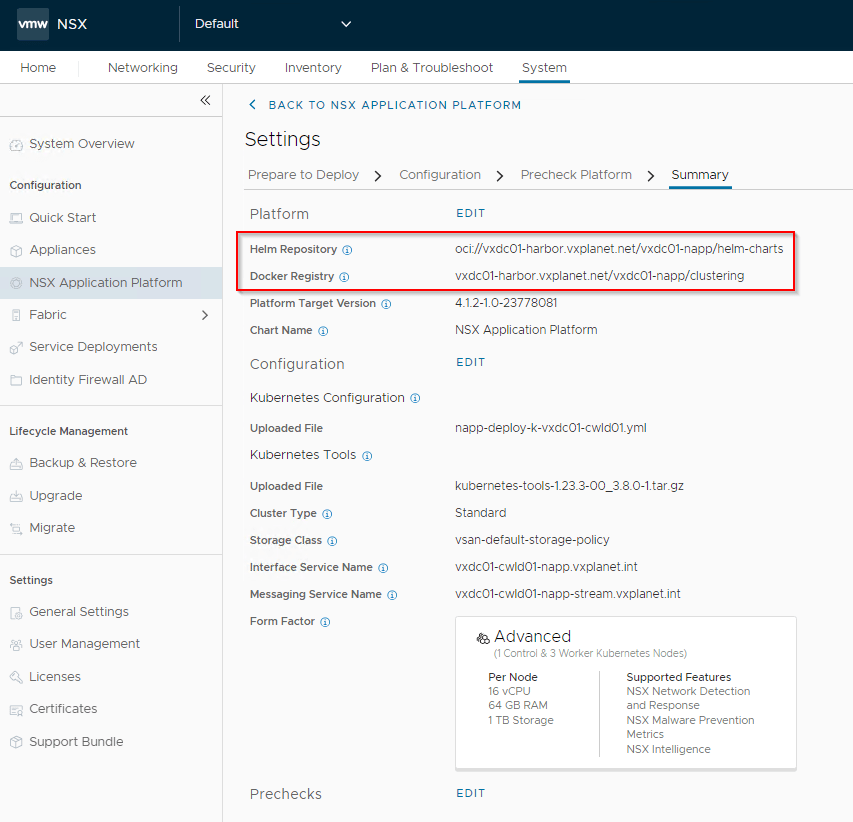Click the Upgrade icon in sidebar
This screenshot has width=853, height=822.
pyautogui.click(x=16, y=496)
